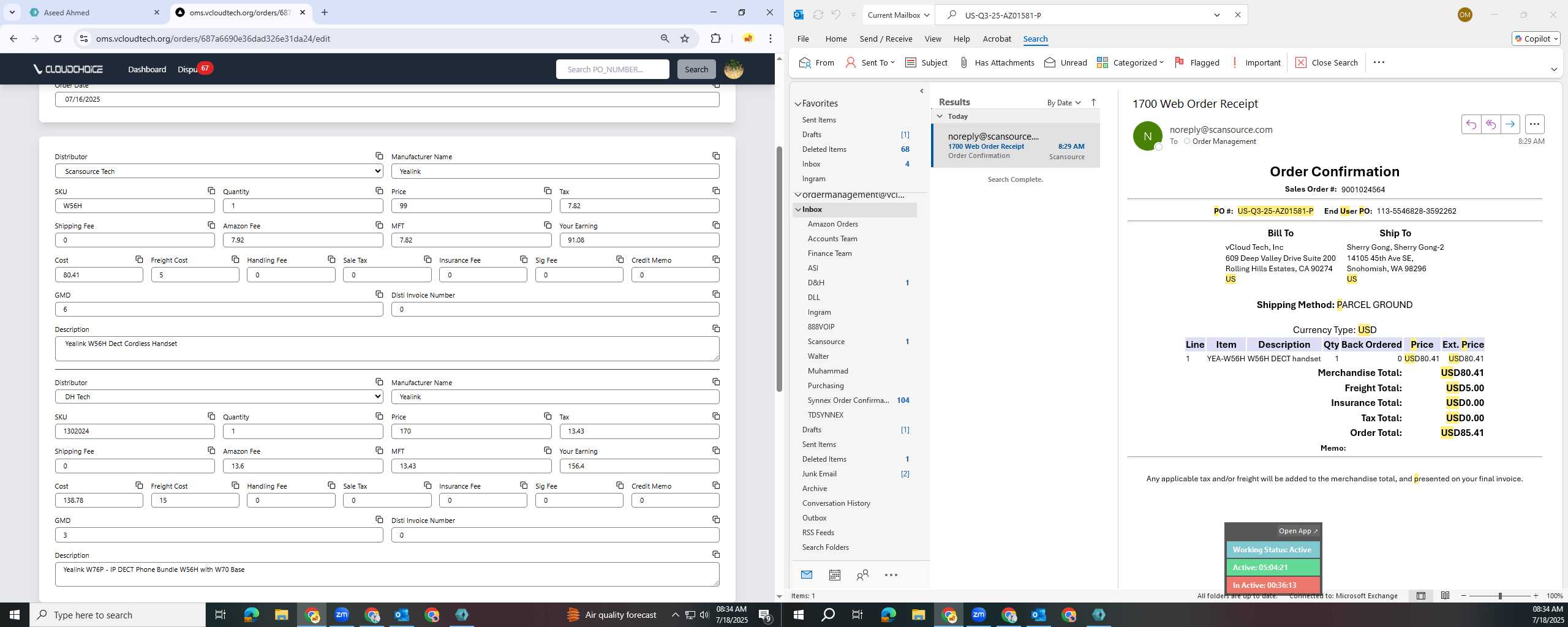Reverse the results sort order arrow
The width and height of the screenshot is (1568, 627).
[1093, 102]
